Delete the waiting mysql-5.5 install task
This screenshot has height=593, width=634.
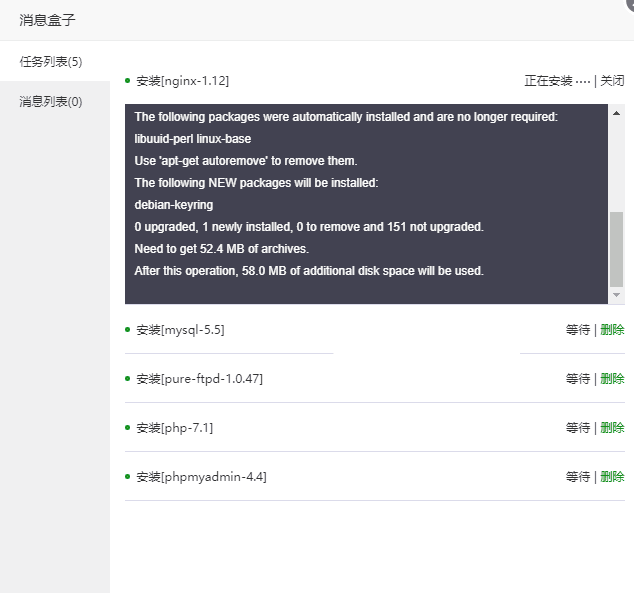point(612,330)
